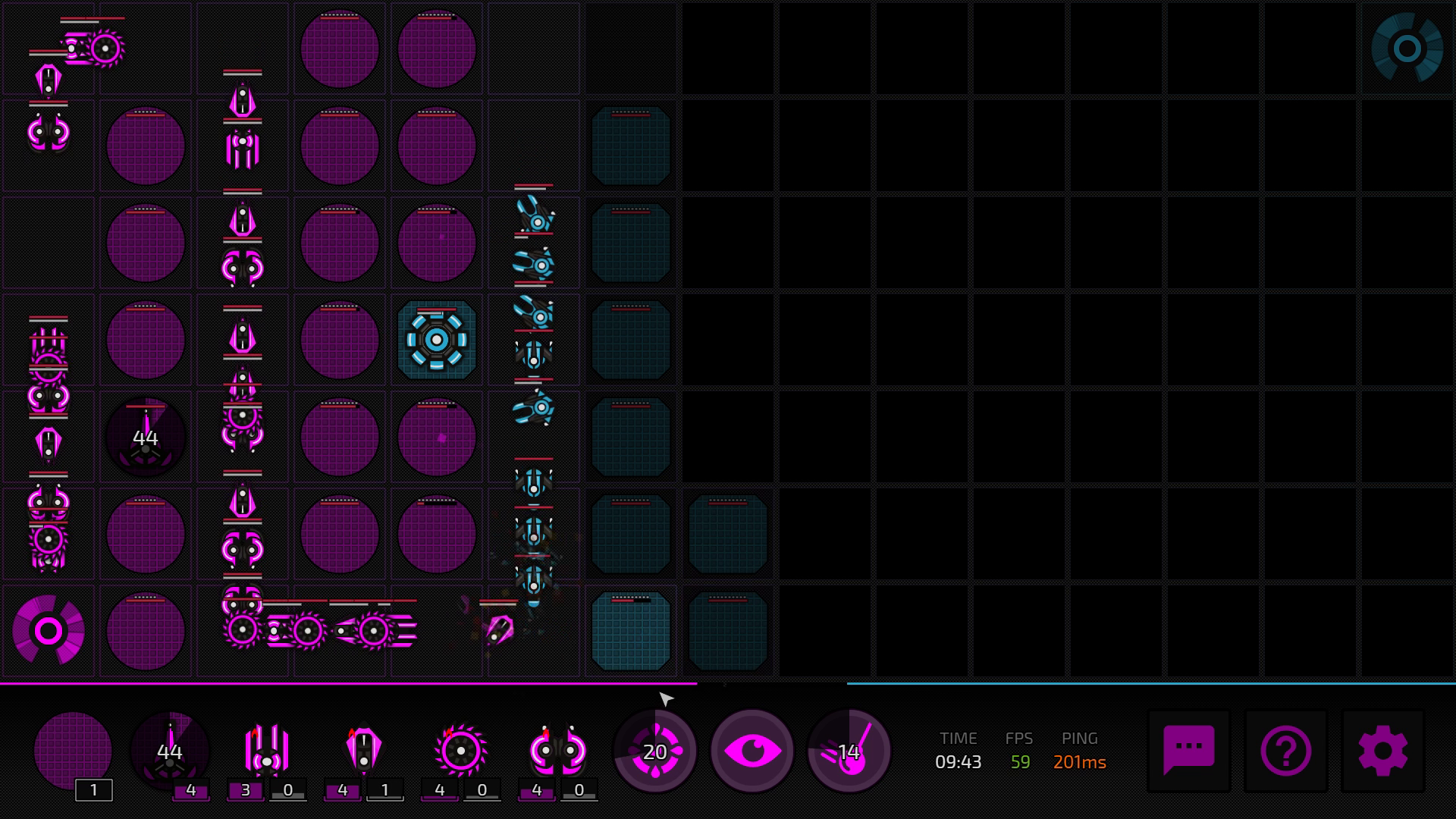This screenshot has height=819, width=1456.
Task: Click the blue enemy base ring
Action: coord(1407,49)
